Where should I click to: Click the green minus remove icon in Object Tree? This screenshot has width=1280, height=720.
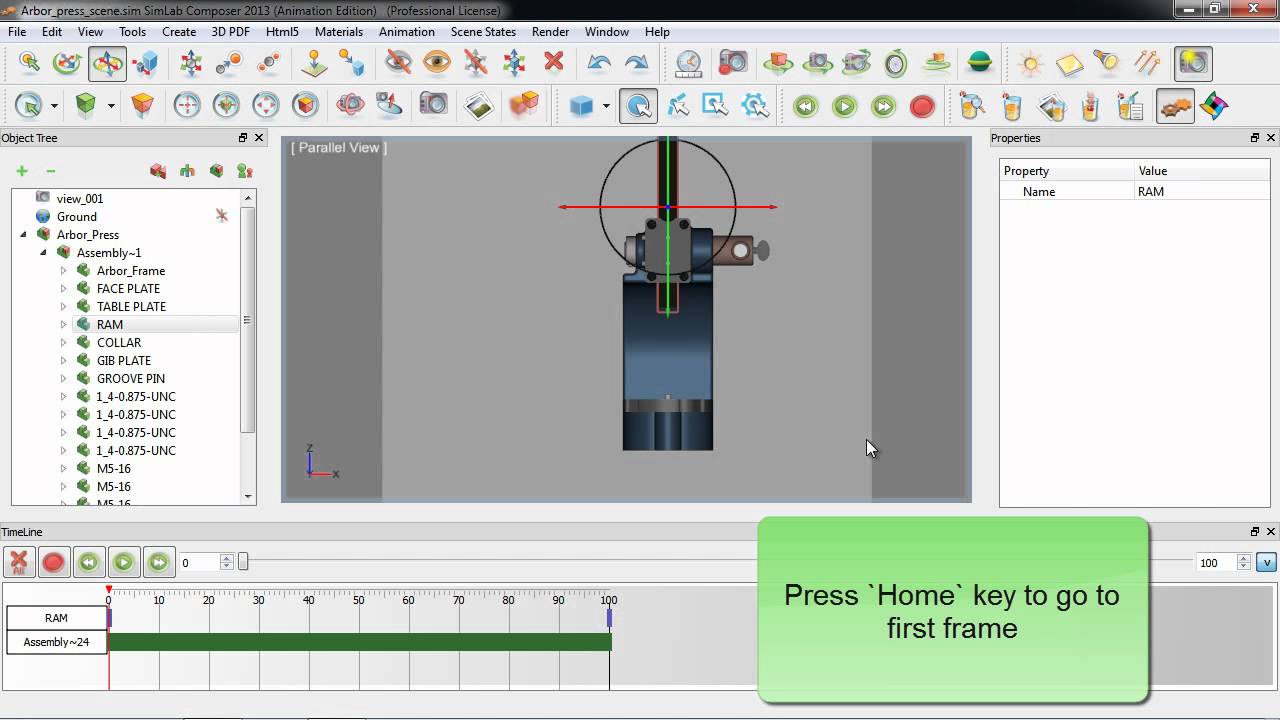(x=51, y=171)
